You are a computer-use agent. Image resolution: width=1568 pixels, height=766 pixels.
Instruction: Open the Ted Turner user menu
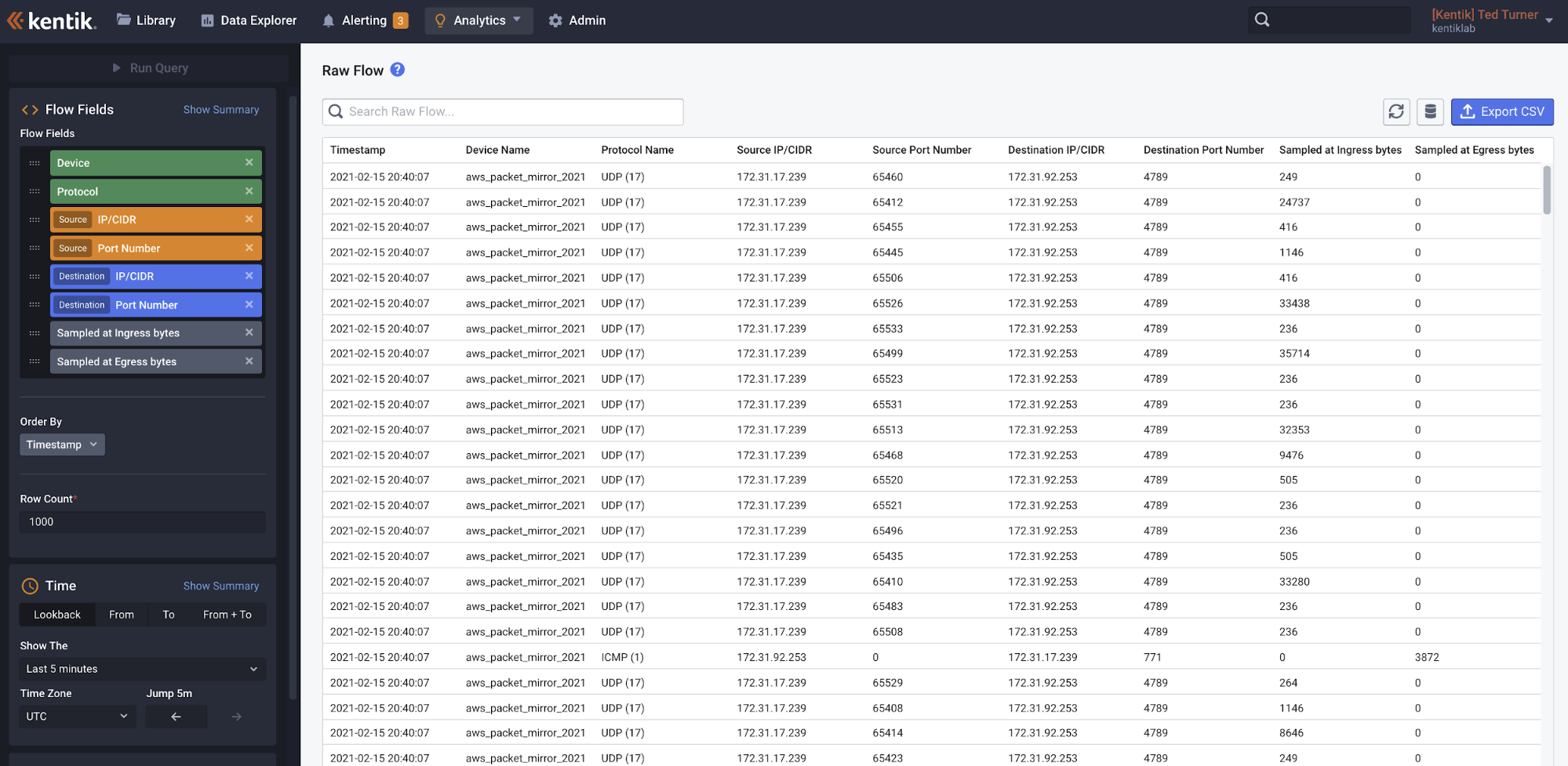tap(1492, 20)
